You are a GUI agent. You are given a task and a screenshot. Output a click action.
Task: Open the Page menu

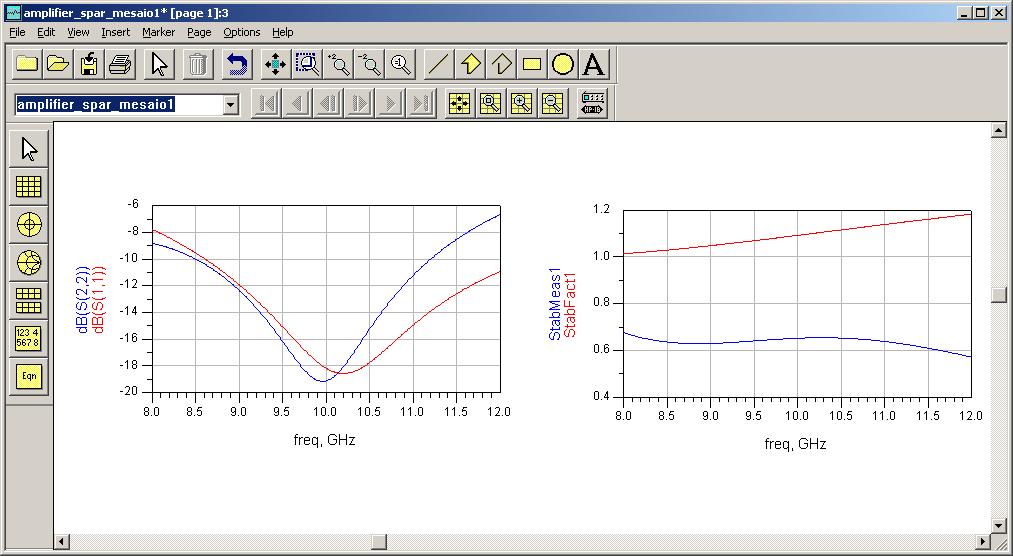199,32
